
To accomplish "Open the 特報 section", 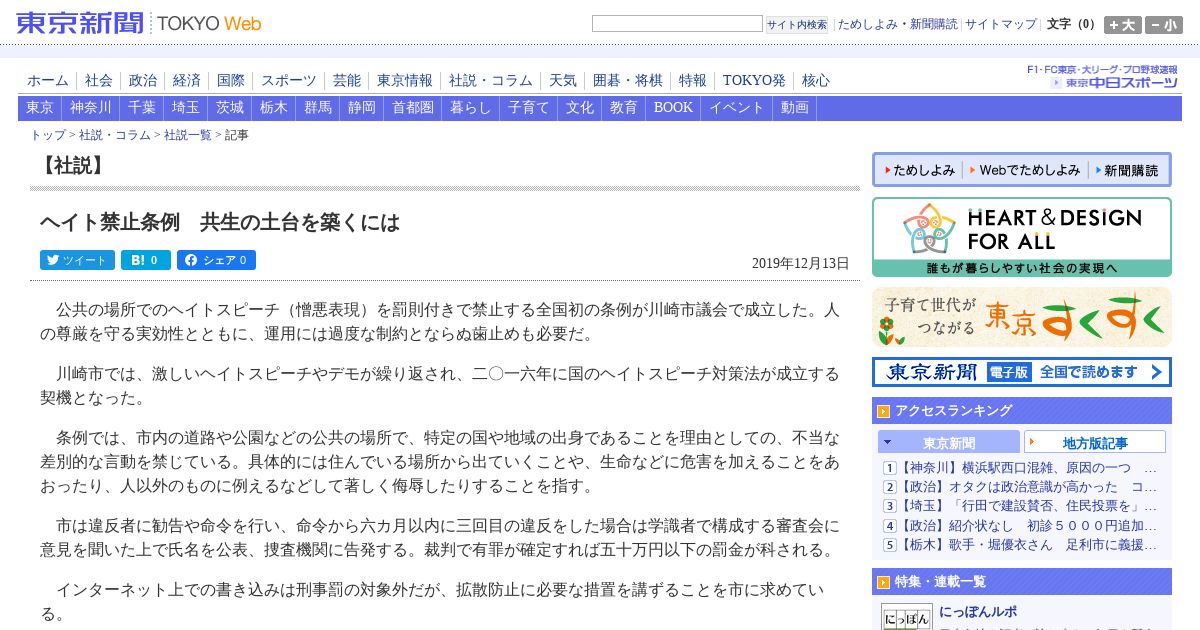I will (x=693, y=80).
